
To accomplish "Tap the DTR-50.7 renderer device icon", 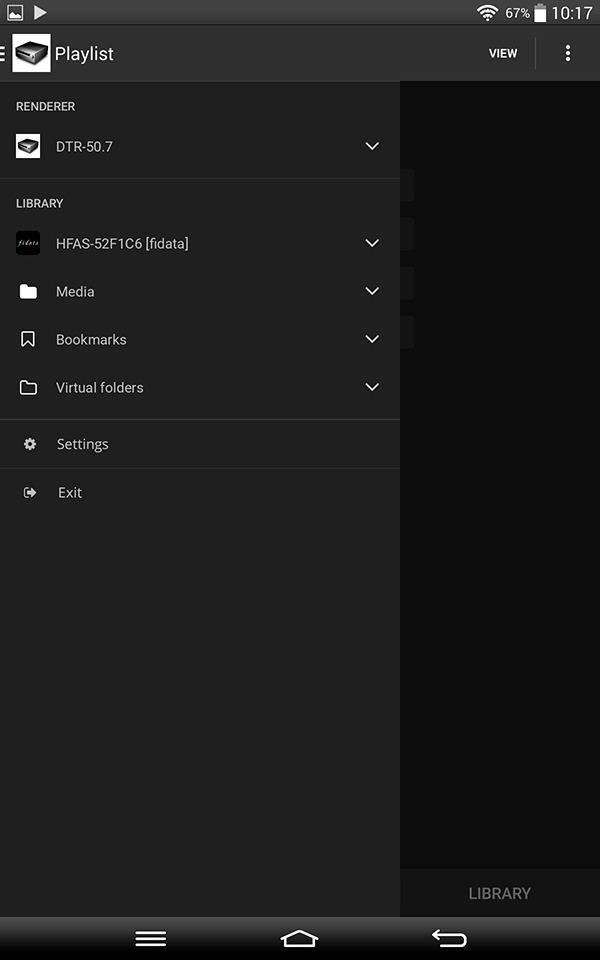I will click(x=28, y=146).
